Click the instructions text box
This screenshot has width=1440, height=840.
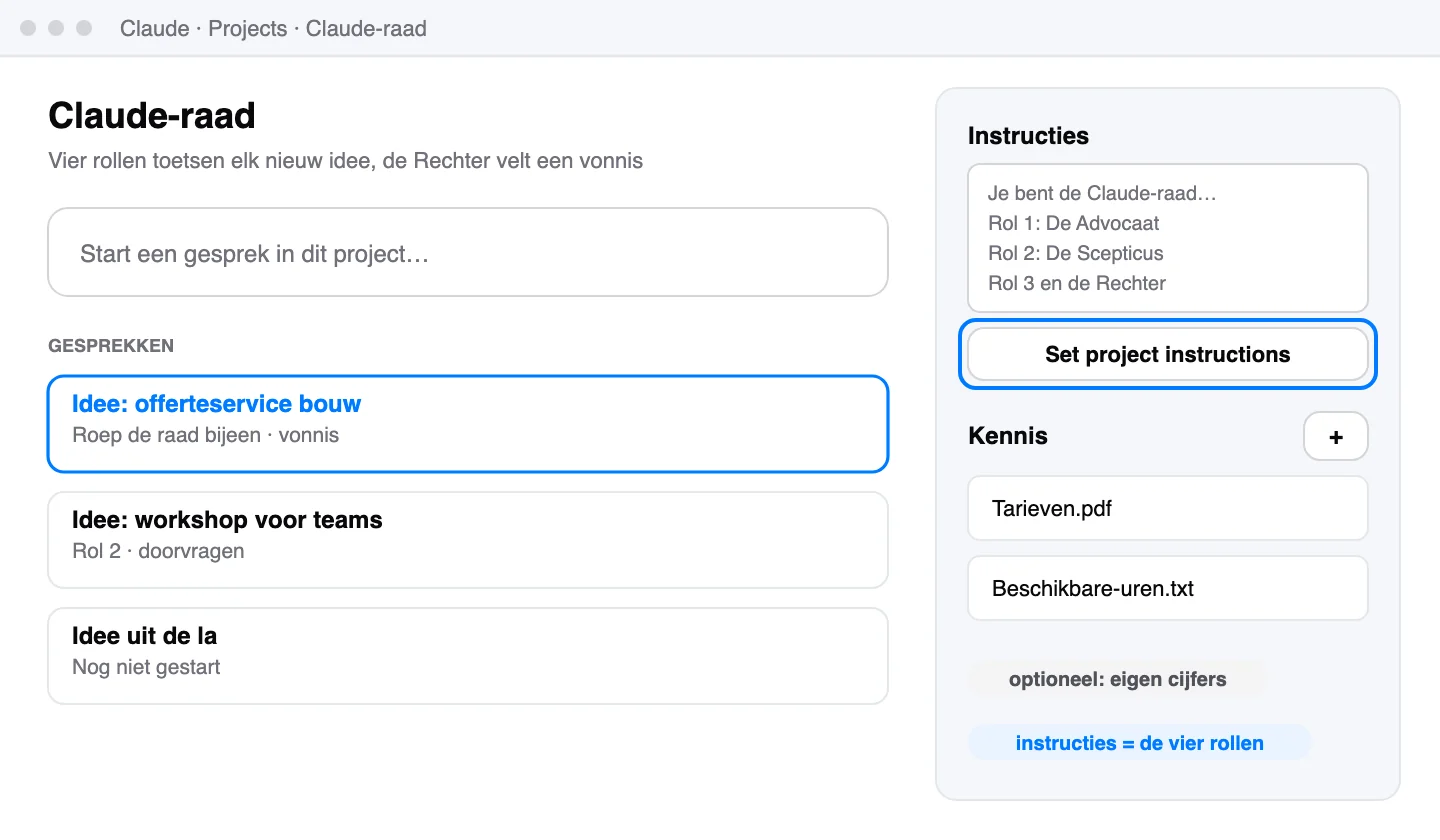1168,238
